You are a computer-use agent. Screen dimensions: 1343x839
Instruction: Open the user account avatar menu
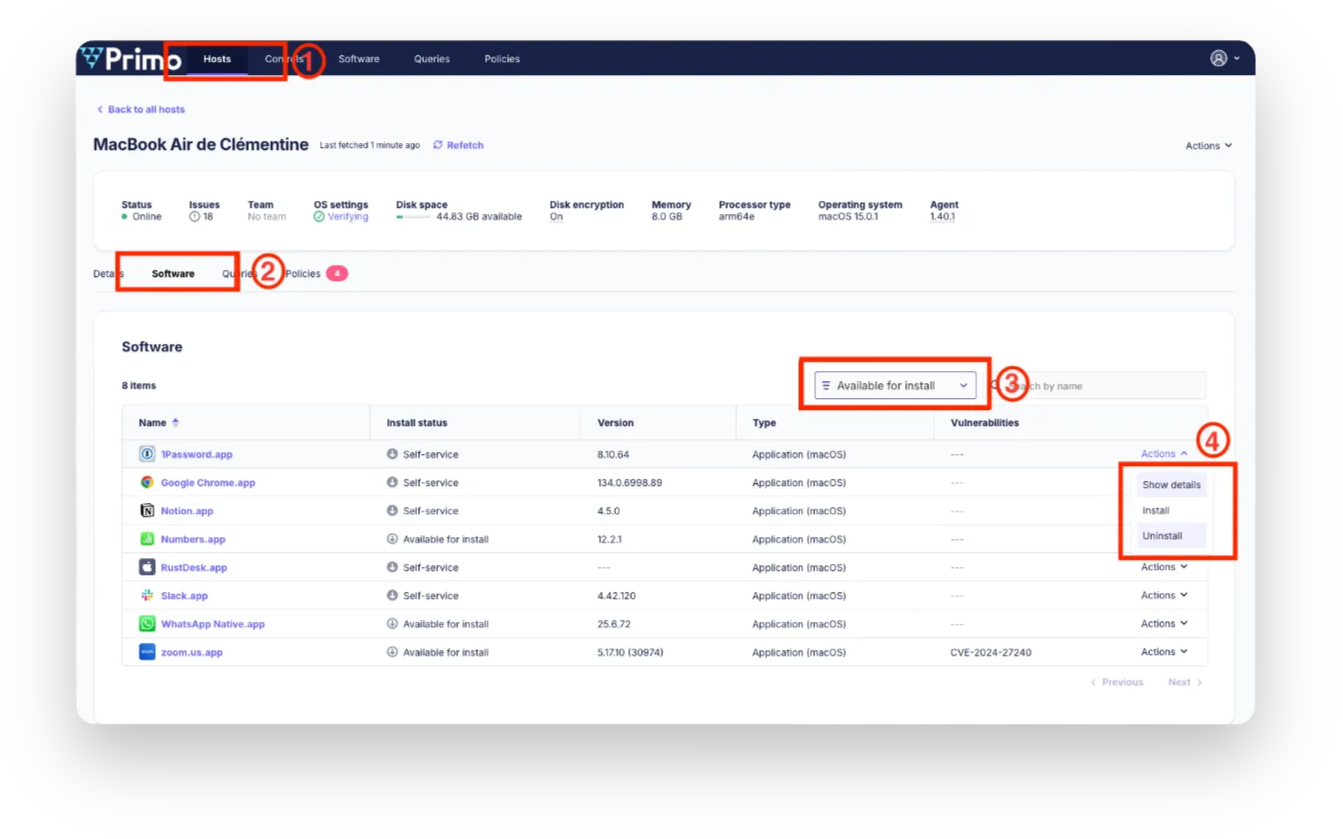coord(1224,58)
